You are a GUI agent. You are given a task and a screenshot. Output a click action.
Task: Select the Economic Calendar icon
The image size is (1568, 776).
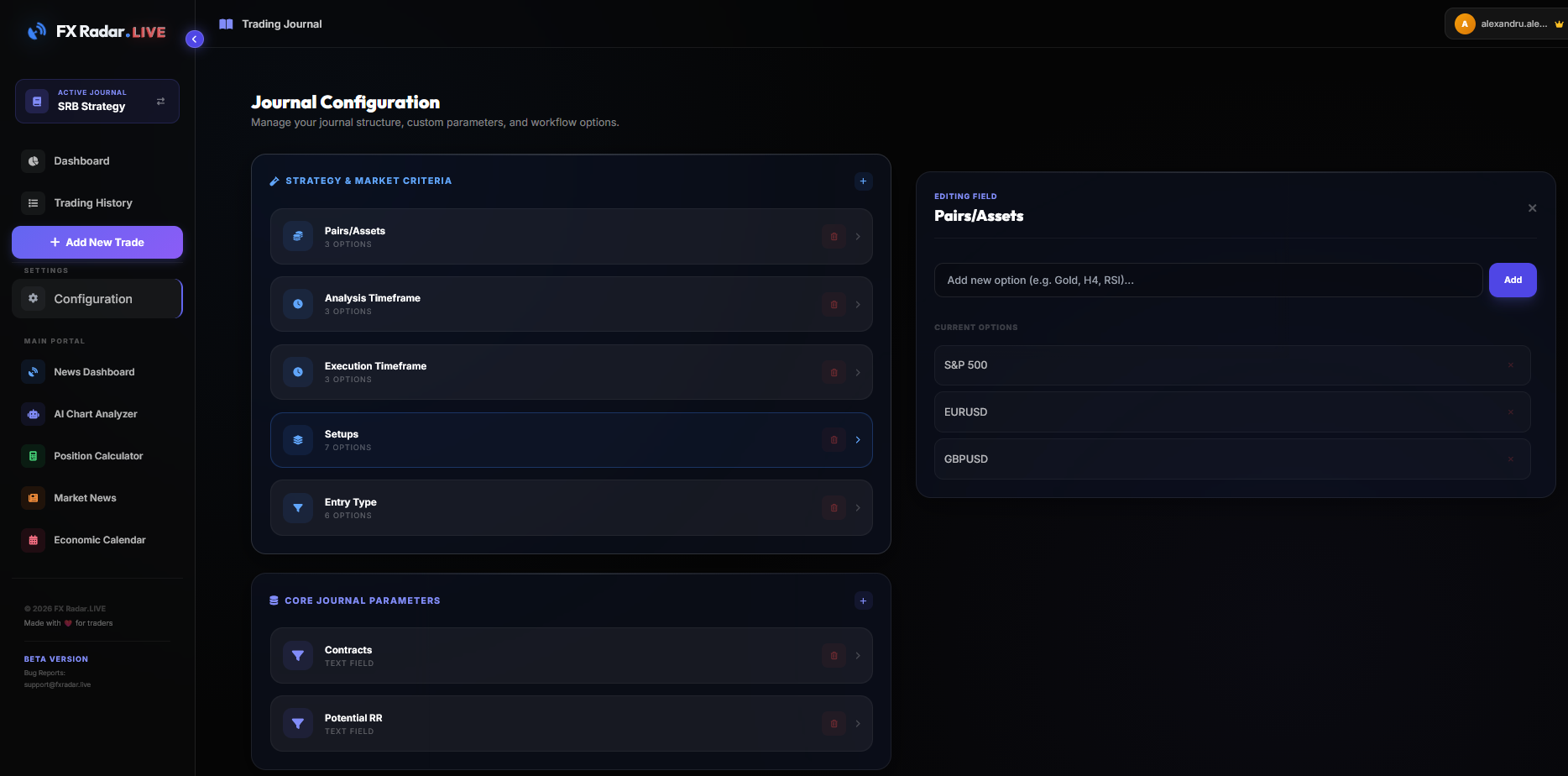coord(33,540)
